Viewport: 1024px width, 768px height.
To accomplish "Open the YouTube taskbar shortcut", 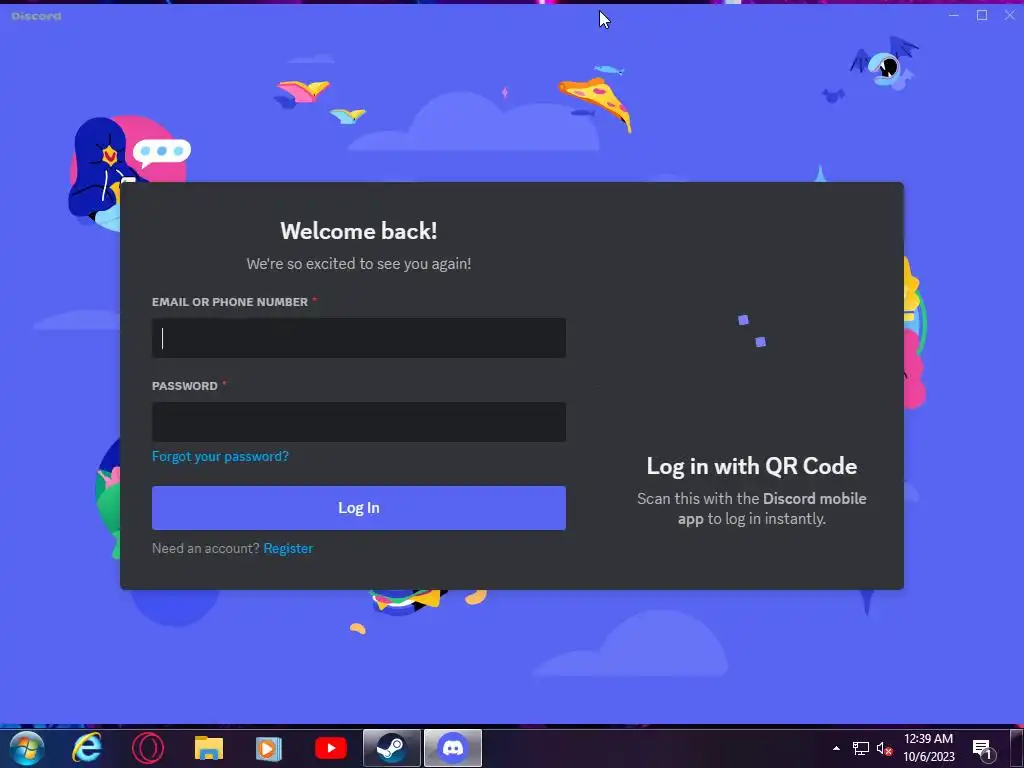I will (330, 748).
